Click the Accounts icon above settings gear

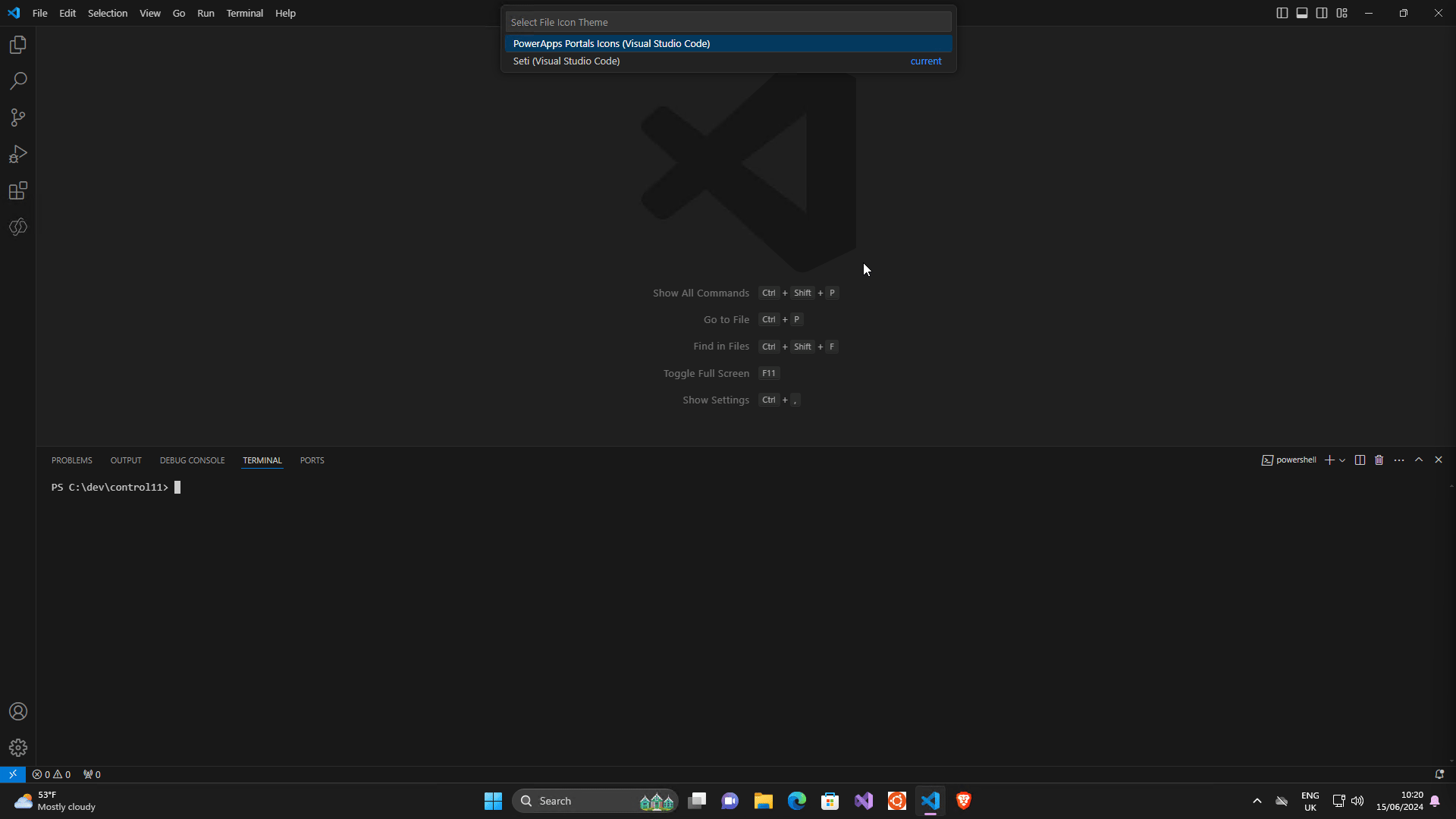(17, 711)
